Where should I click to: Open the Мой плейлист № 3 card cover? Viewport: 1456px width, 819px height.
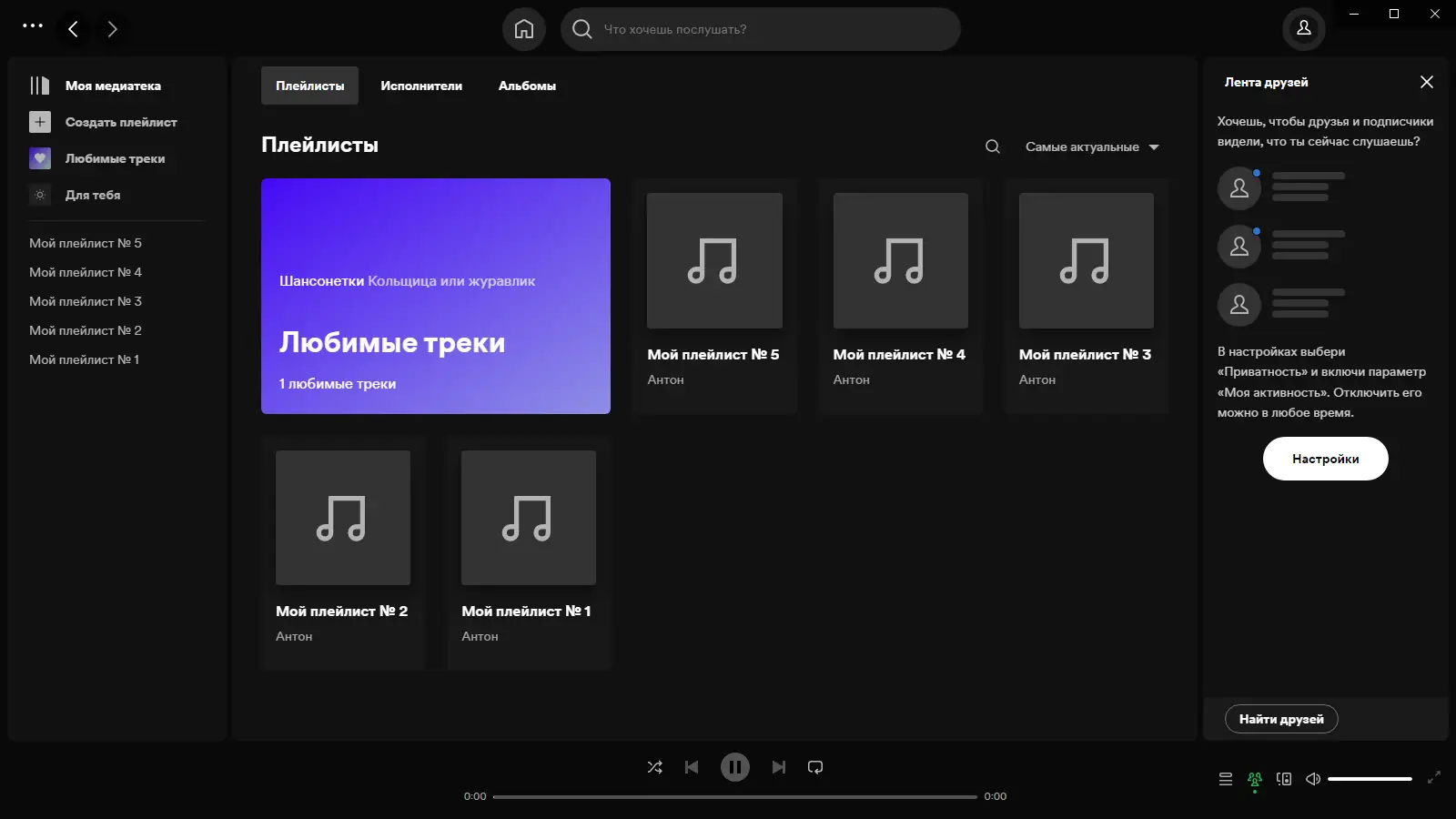point(1087,260)
